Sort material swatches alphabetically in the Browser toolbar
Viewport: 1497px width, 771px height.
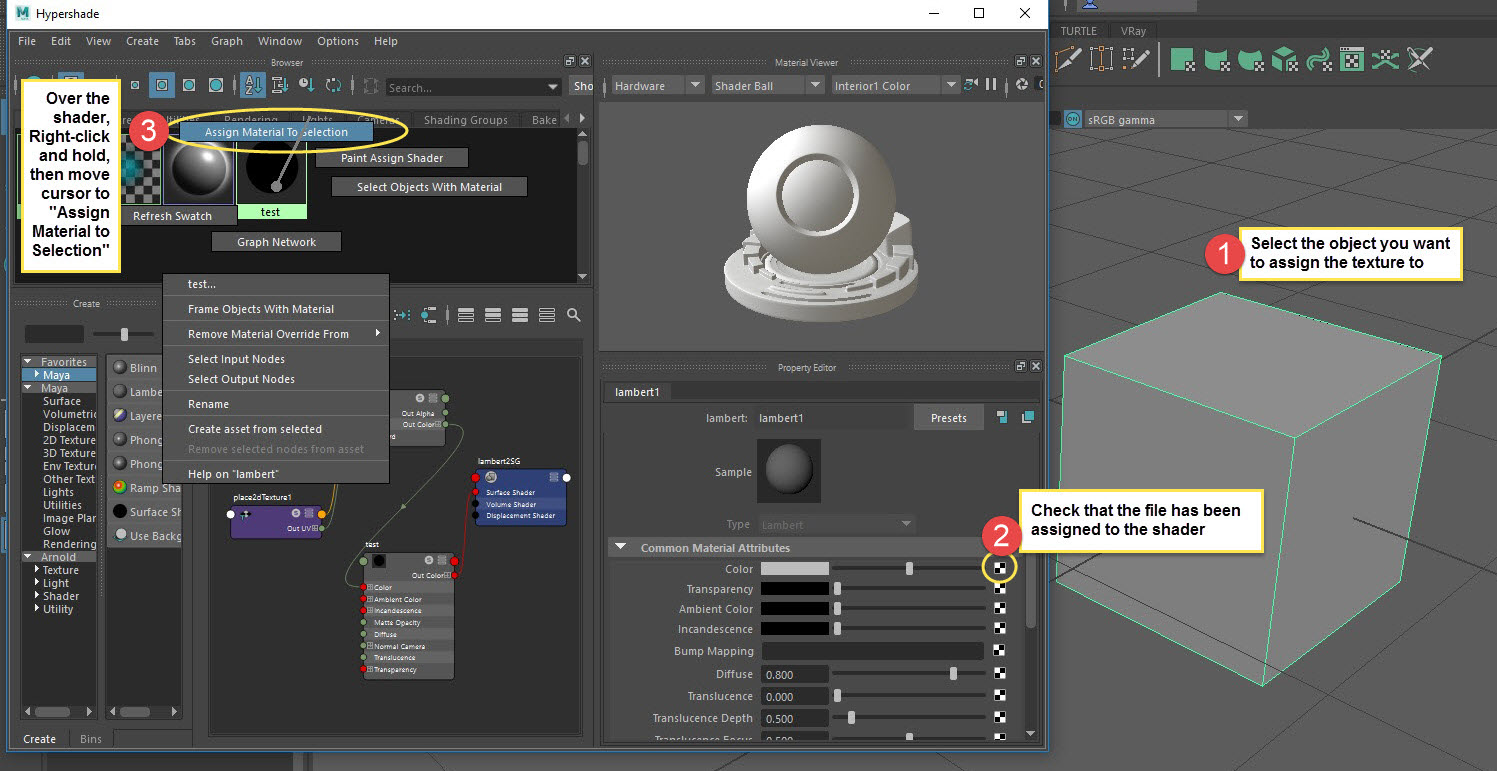click(253, 85)
